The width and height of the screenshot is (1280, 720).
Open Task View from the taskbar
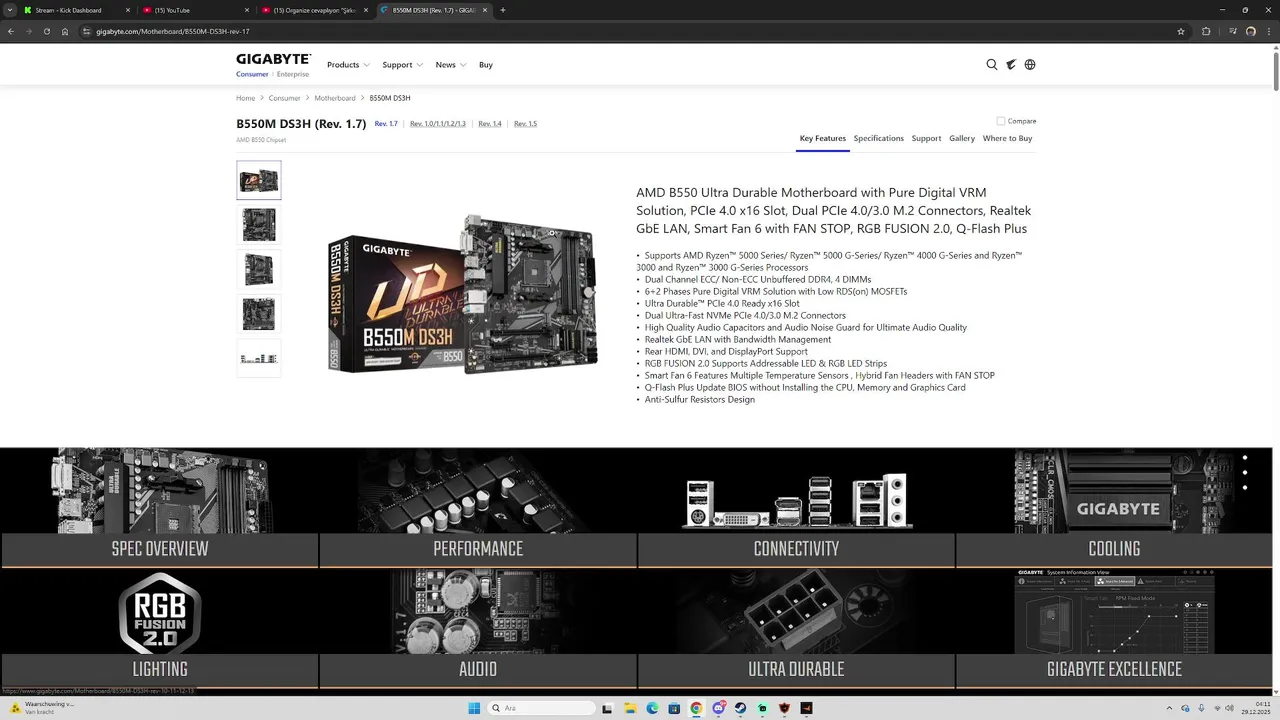607,708
